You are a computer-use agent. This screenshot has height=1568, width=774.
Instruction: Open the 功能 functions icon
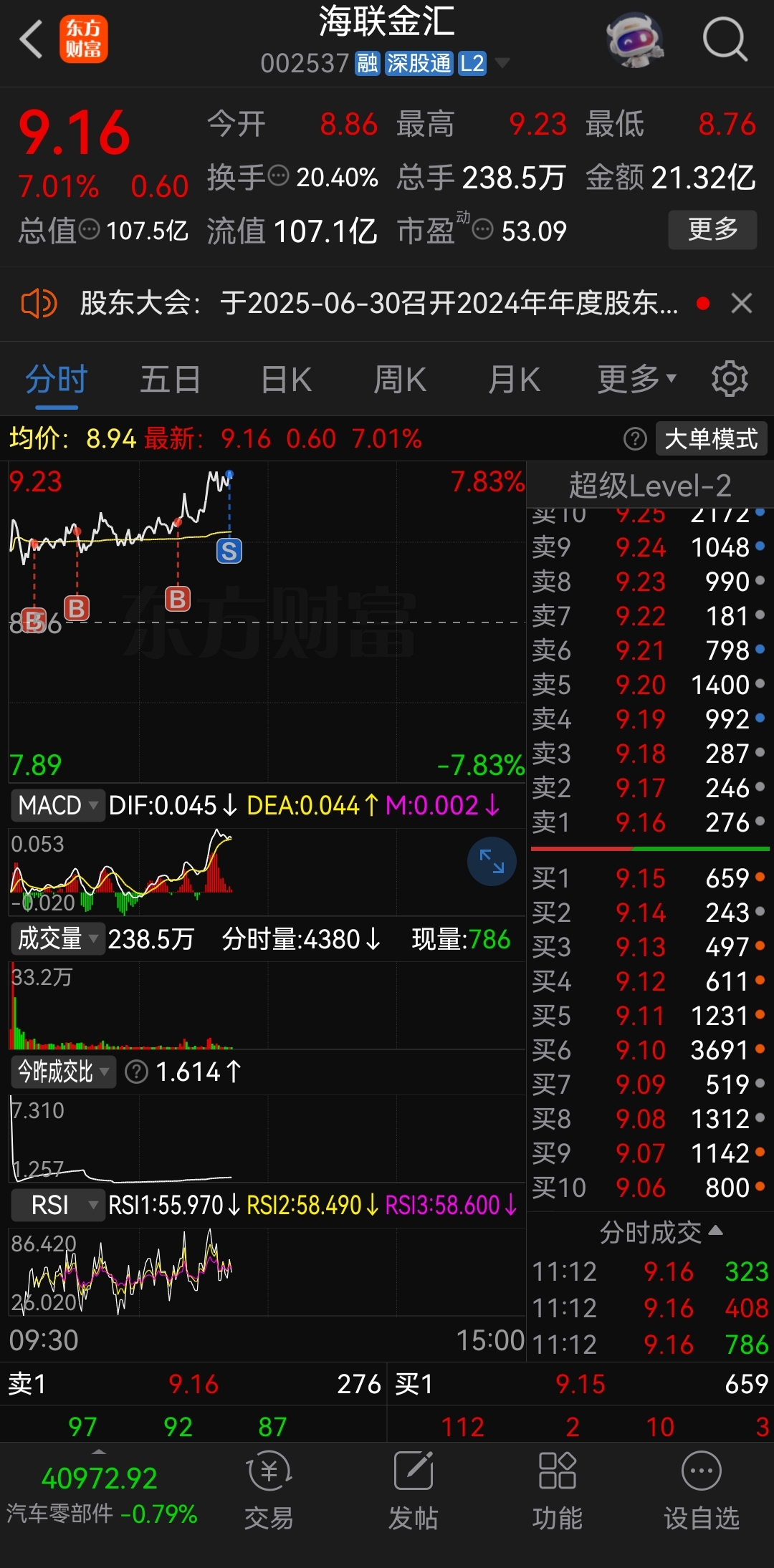pos(558,1490)
